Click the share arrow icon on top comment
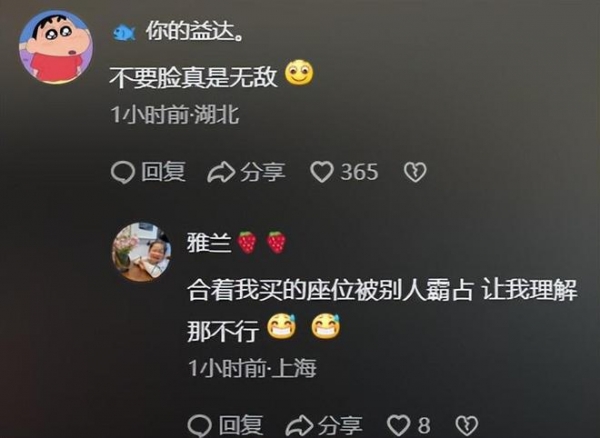Viewport: 600px width, 438px height. (x=221, y=172)
